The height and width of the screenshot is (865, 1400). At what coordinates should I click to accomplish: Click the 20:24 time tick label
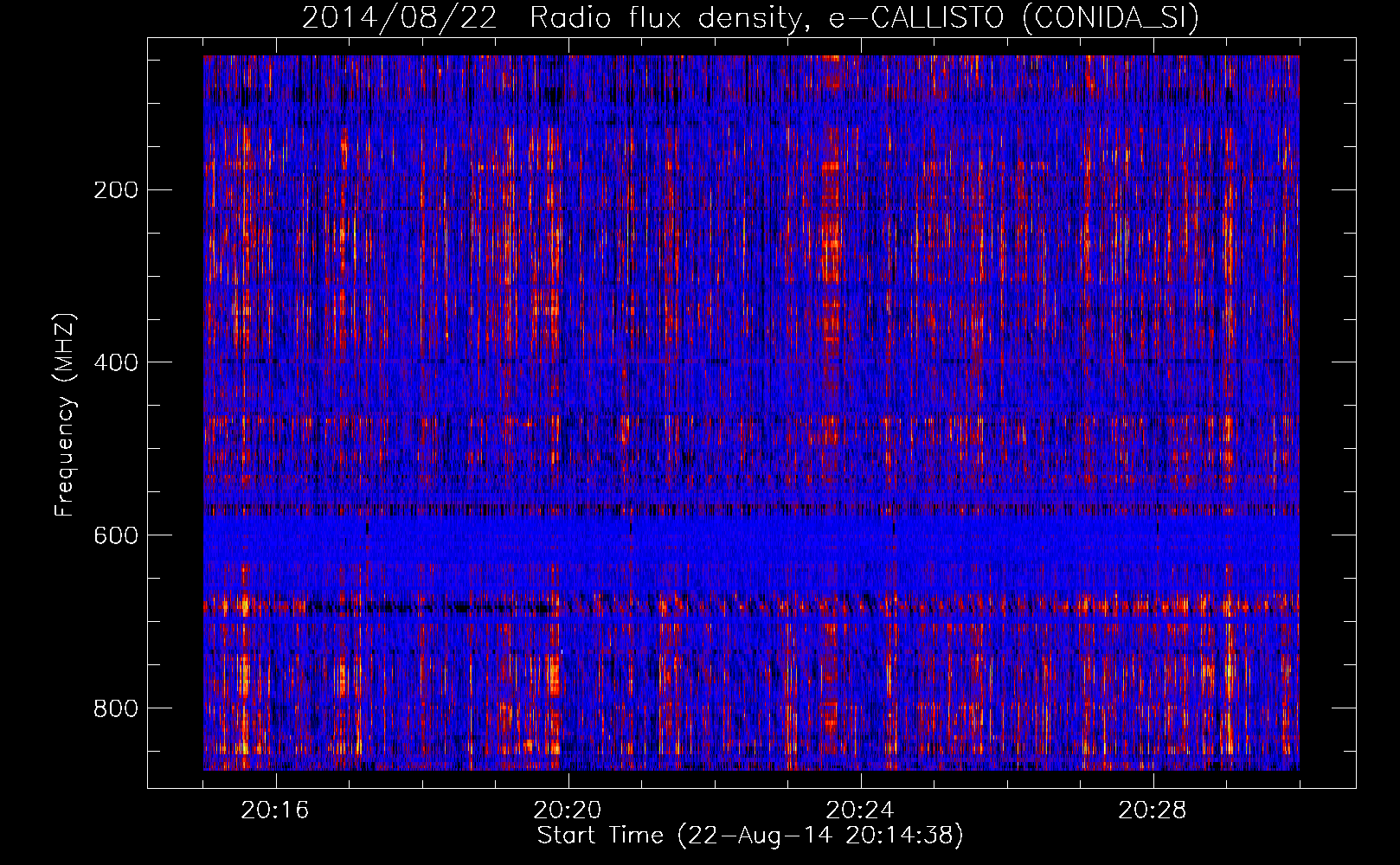pyautogui.click(x=860, y=811)
